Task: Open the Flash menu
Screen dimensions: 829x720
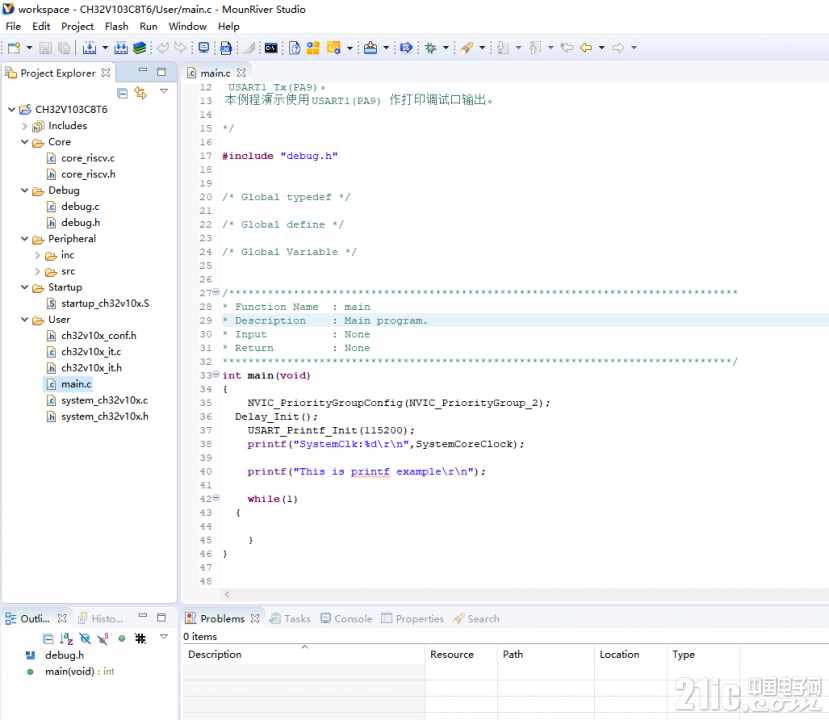Action: (116, 26)
